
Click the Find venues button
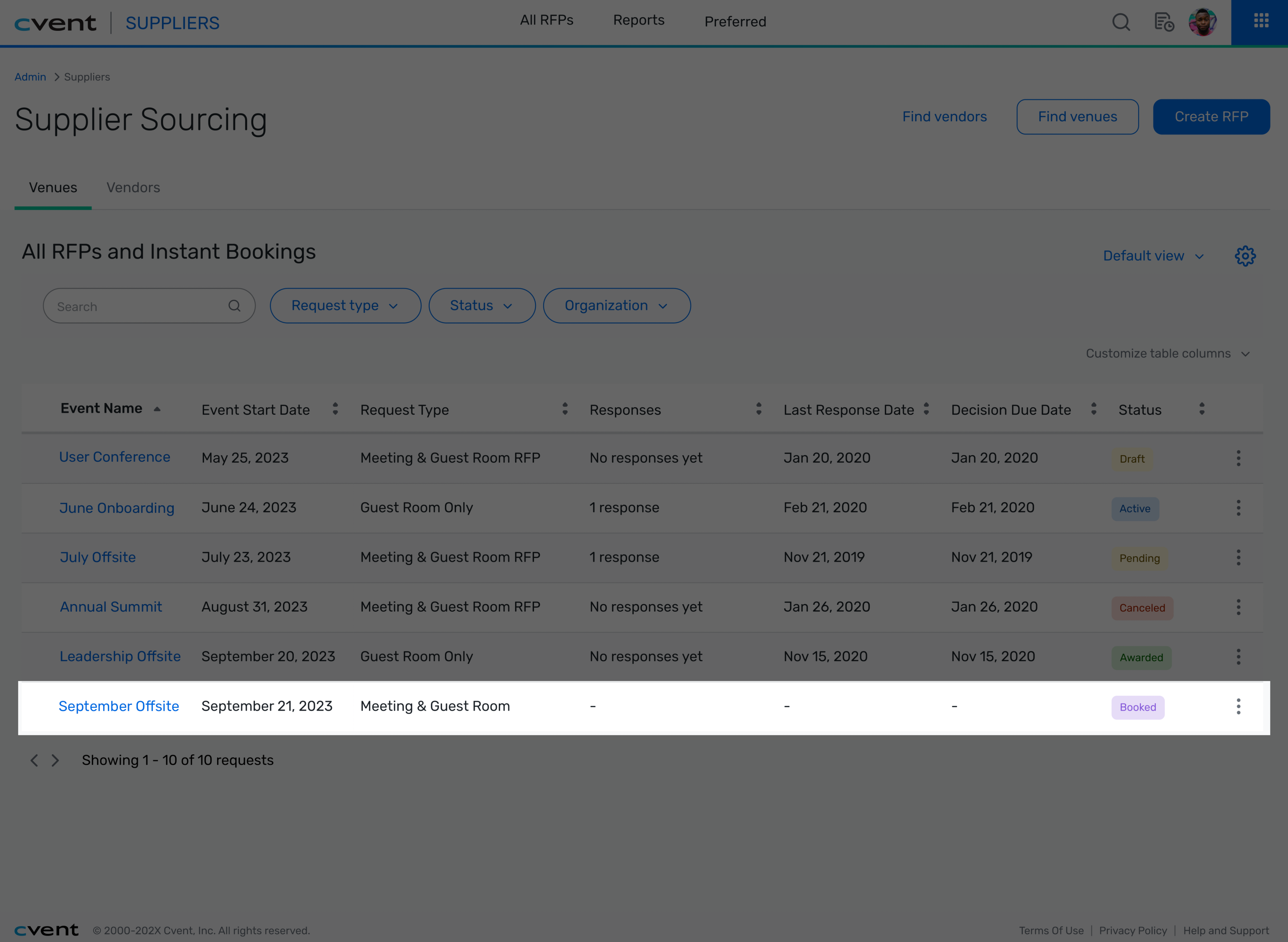pos(1078,117)
